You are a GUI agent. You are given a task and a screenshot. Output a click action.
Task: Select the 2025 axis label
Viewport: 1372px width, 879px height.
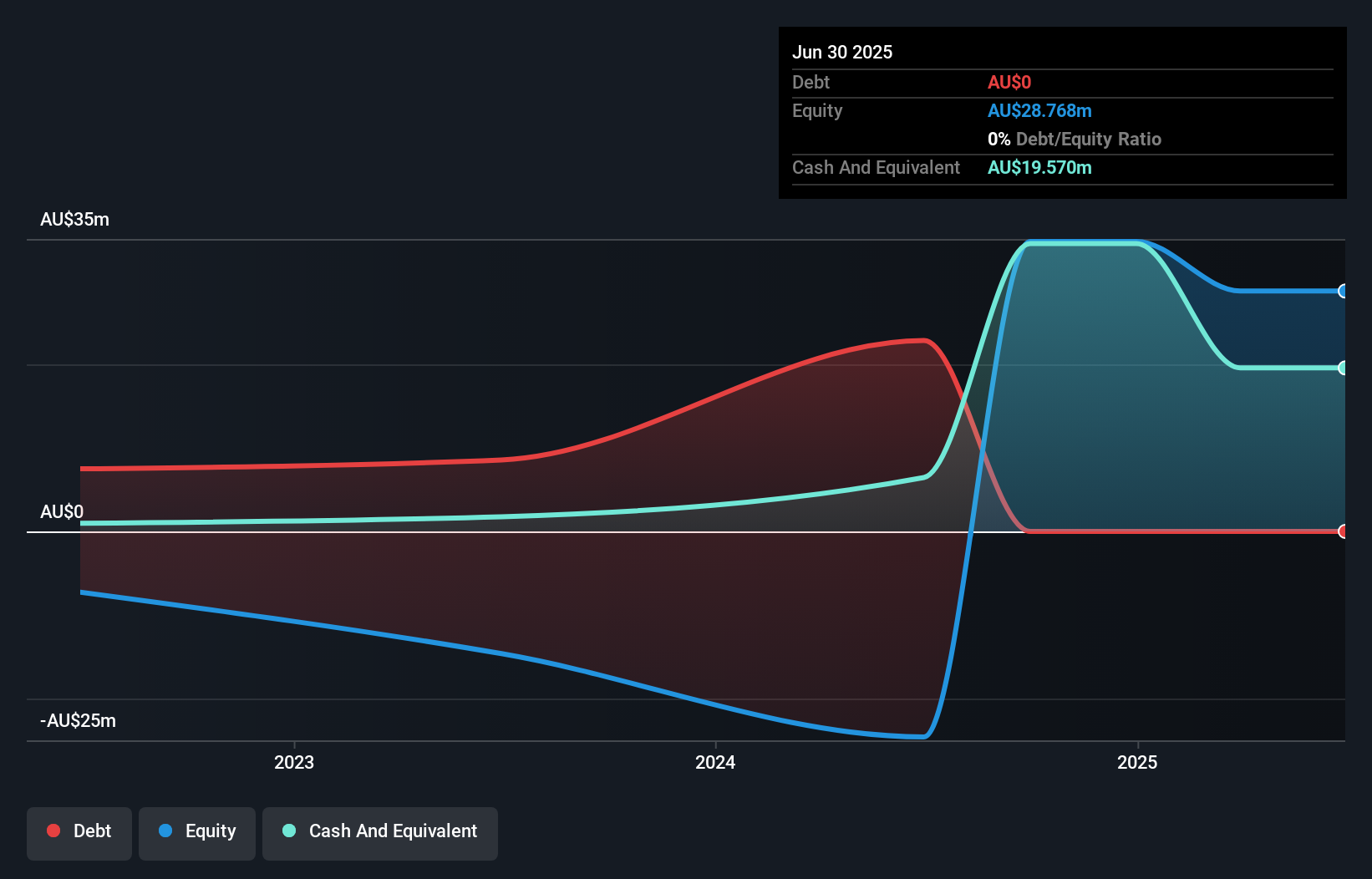pyautogui.click(x=1138, y=762)
